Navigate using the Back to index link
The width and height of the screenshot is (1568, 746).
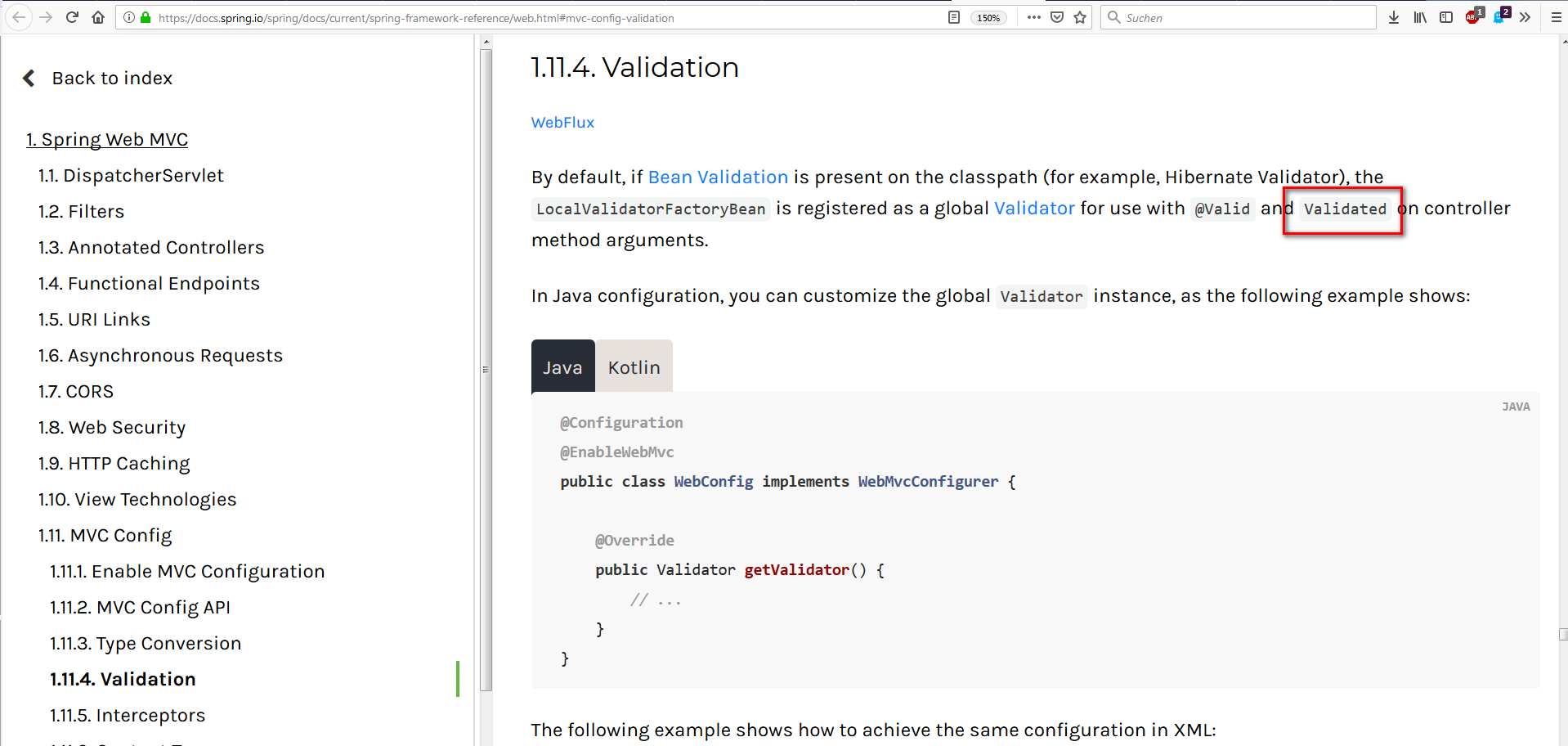point(112,78)
